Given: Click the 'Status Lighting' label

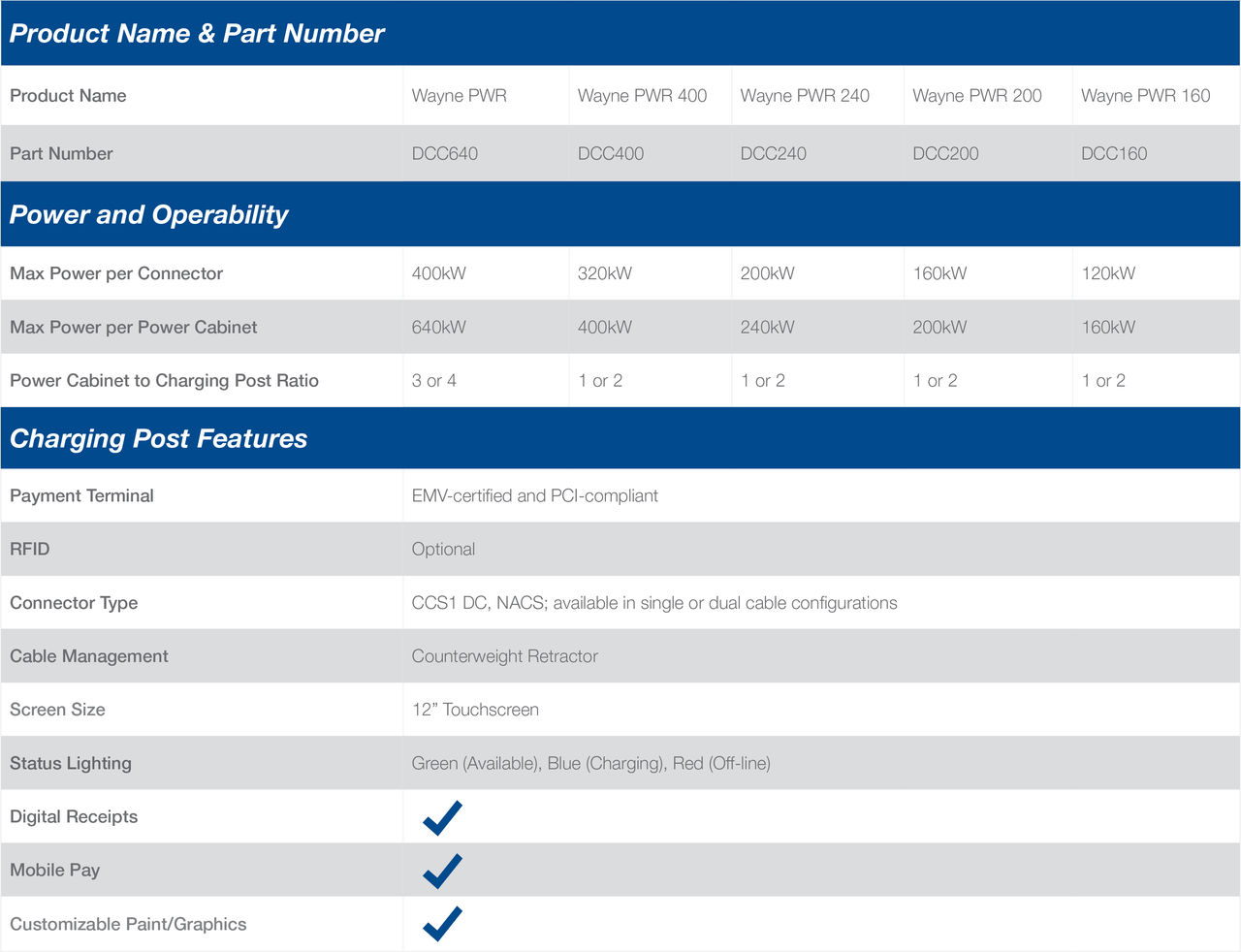Looking at the screenshot, I should (x=71, y=763).
